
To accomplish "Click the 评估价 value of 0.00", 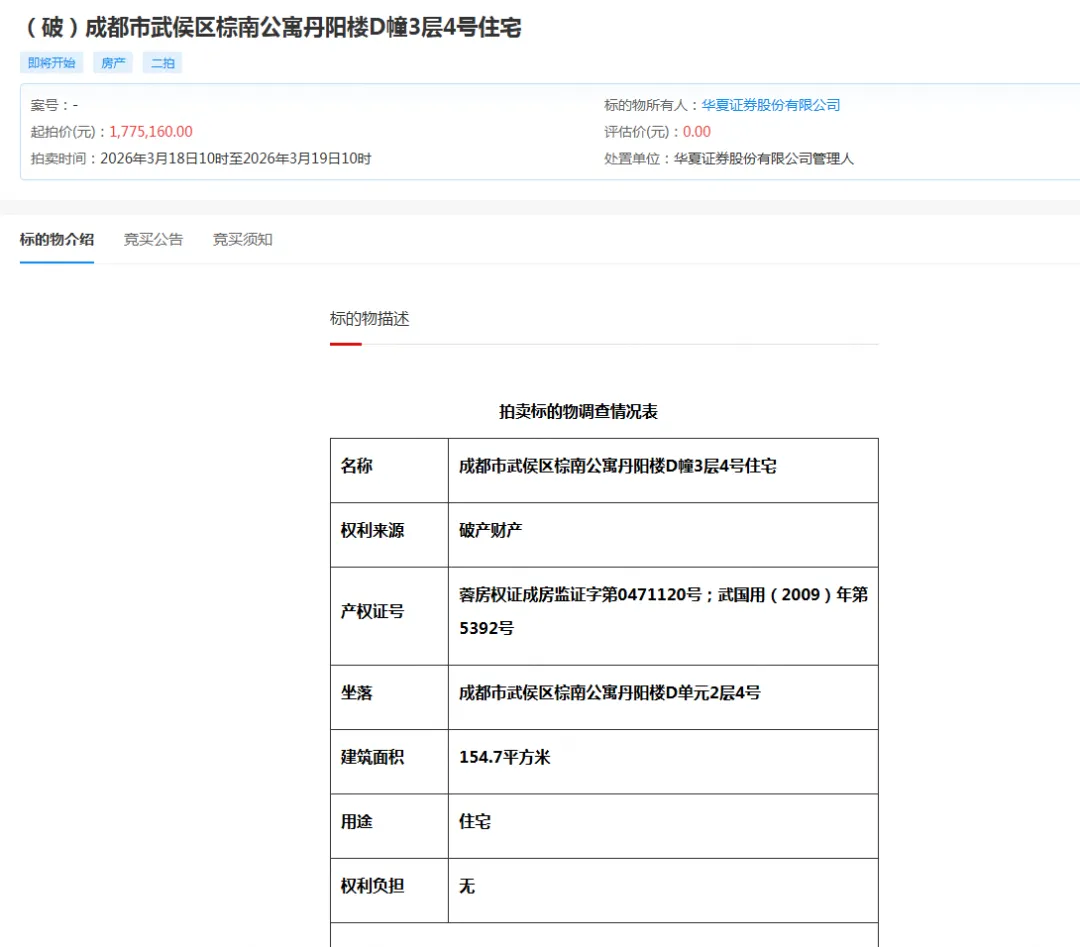I will (697, 131).
